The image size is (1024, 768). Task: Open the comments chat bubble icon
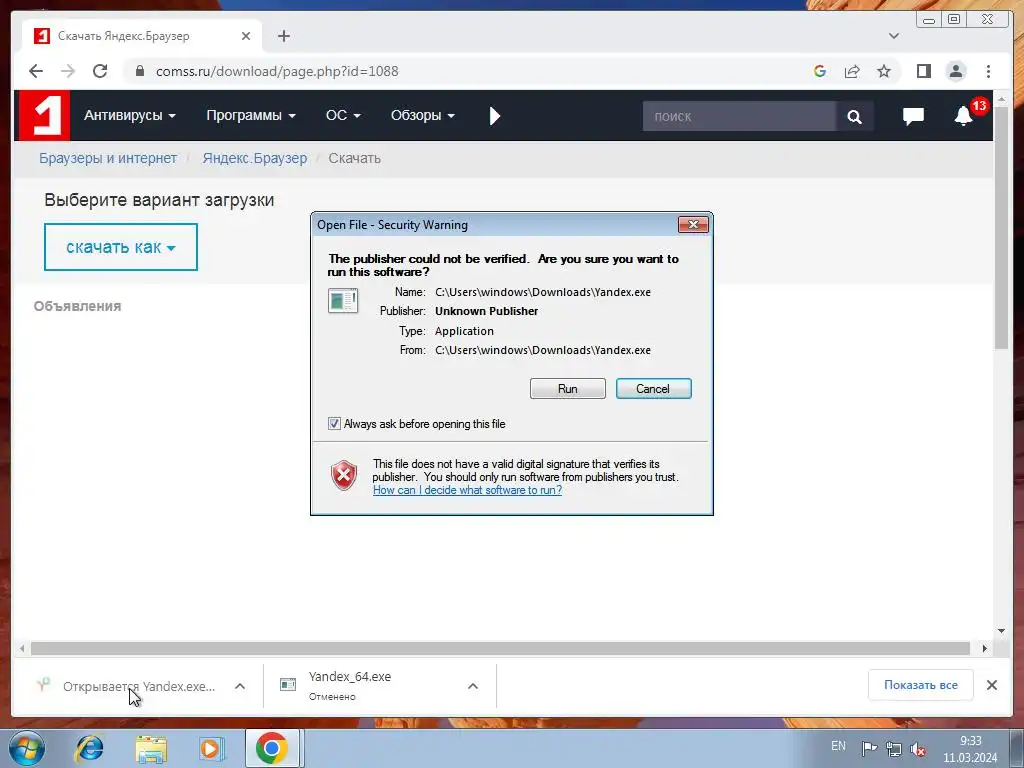click(913, 116)
